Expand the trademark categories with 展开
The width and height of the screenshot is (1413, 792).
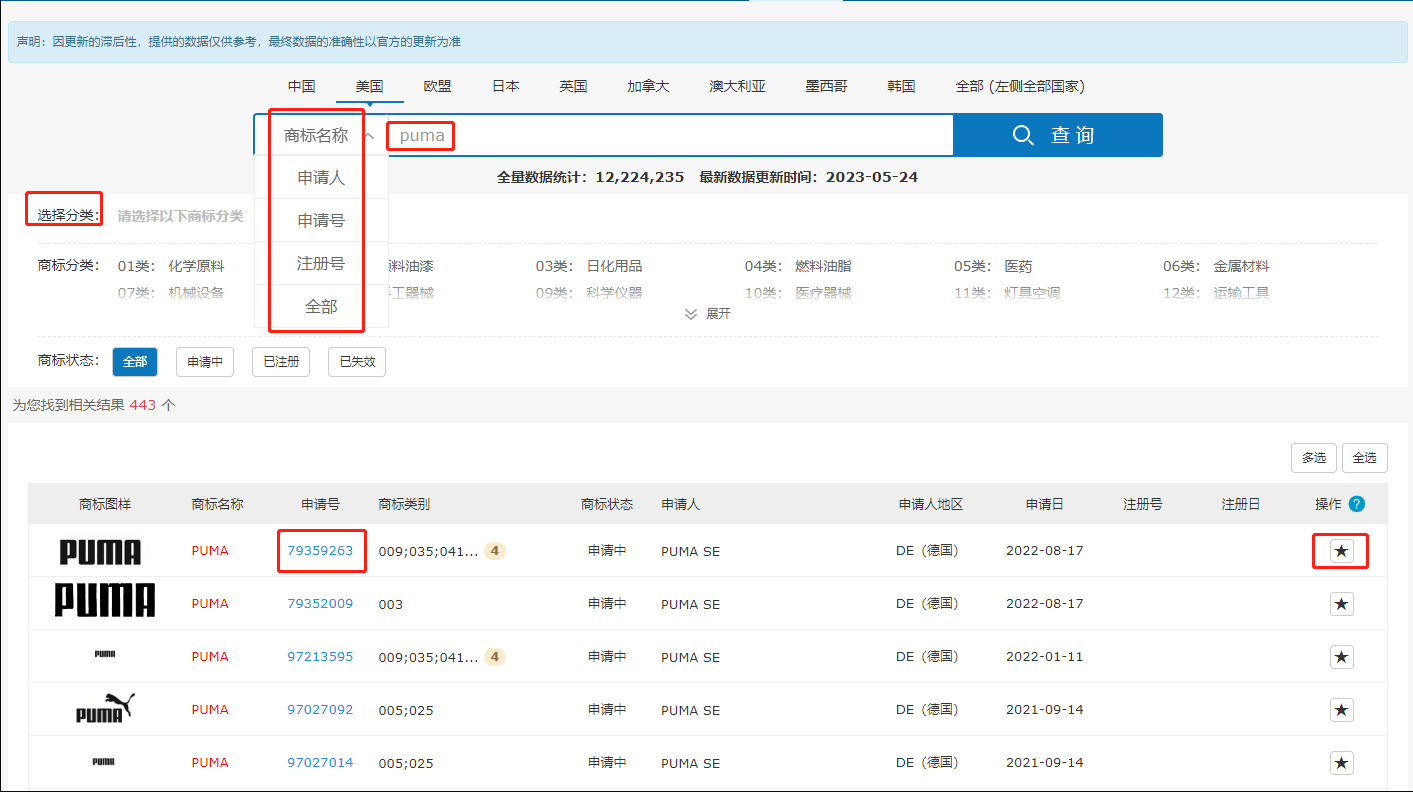coord(707,314)
